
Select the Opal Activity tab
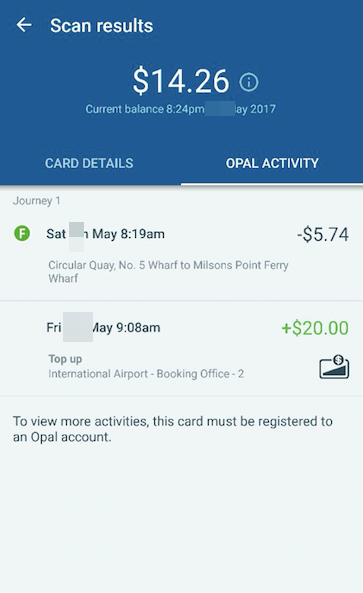pyautogui.click(x=272, y=163)
